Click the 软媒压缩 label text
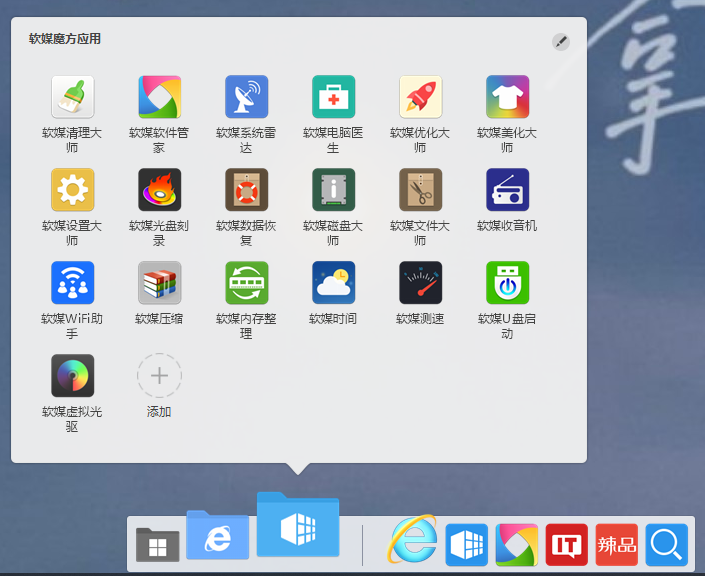Viewport: 705px width, 576px height. 159,318
